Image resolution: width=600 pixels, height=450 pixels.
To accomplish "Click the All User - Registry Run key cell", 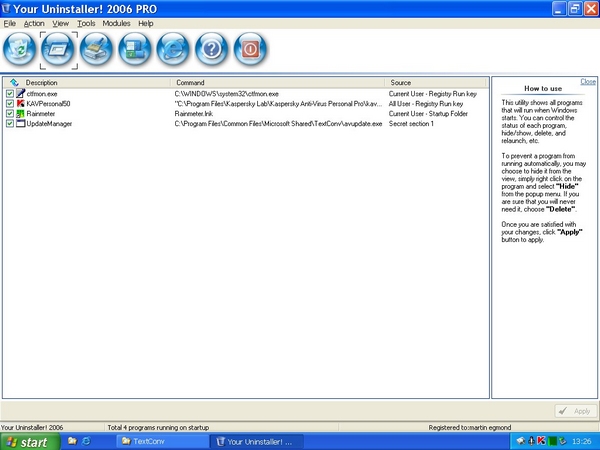I will 426,104.
